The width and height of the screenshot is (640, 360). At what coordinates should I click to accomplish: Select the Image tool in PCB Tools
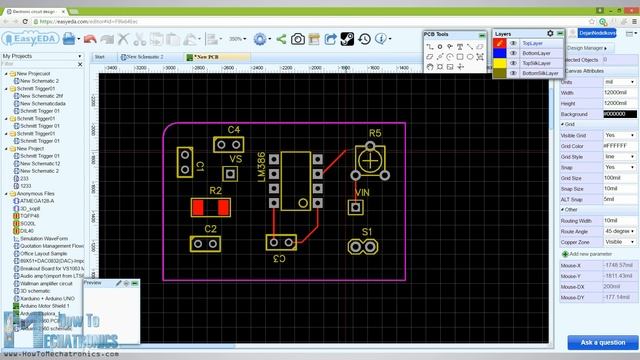[x=450, y=67]
